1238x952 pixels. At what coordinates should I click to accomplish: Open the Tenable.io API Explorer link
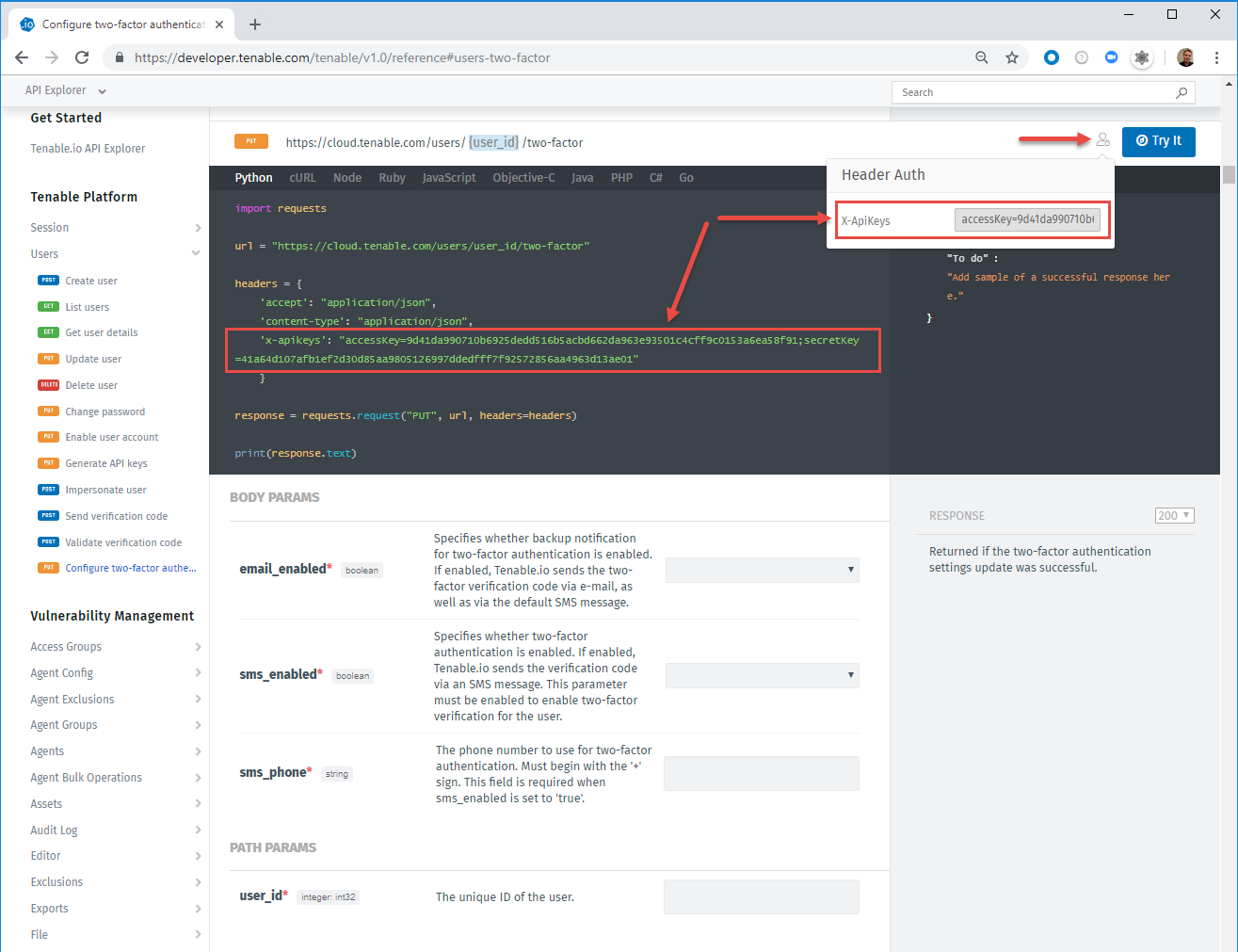tap(88, 149)
